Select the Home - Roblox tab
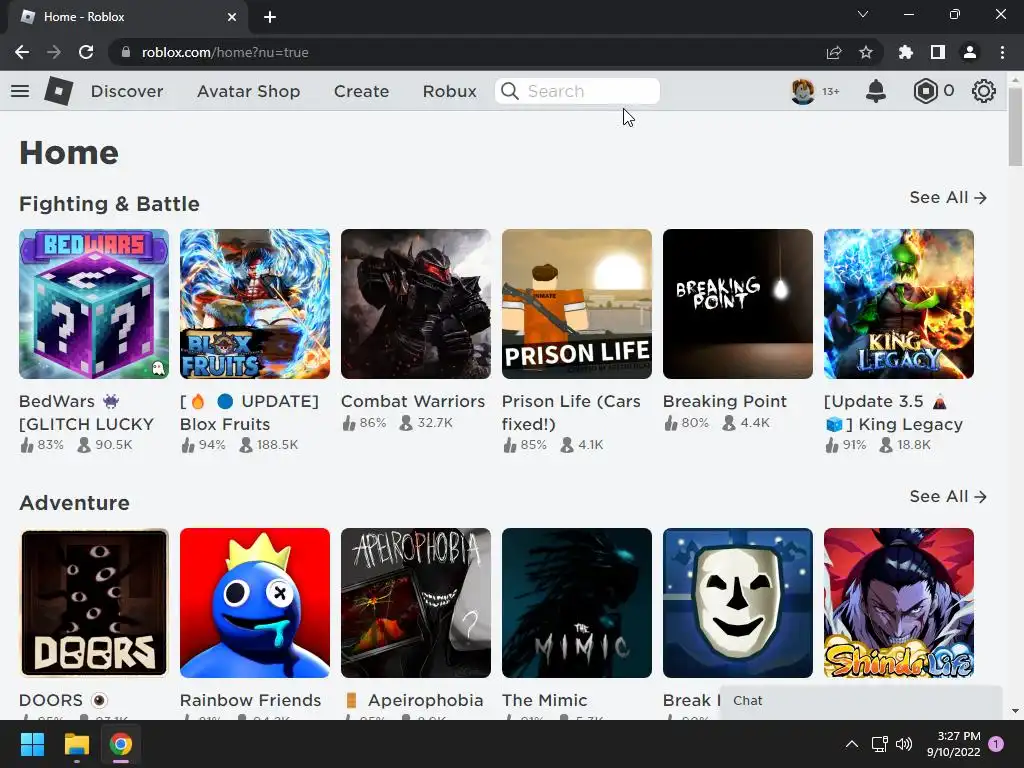 [x=128, y=17]
